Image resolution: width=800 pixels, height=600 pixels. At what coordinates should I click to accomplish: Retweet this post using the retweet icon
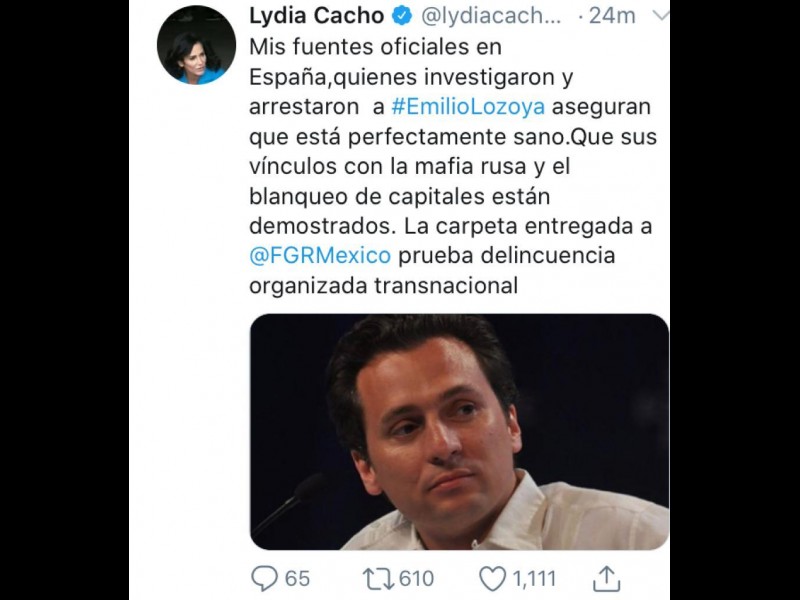point(378,579)
